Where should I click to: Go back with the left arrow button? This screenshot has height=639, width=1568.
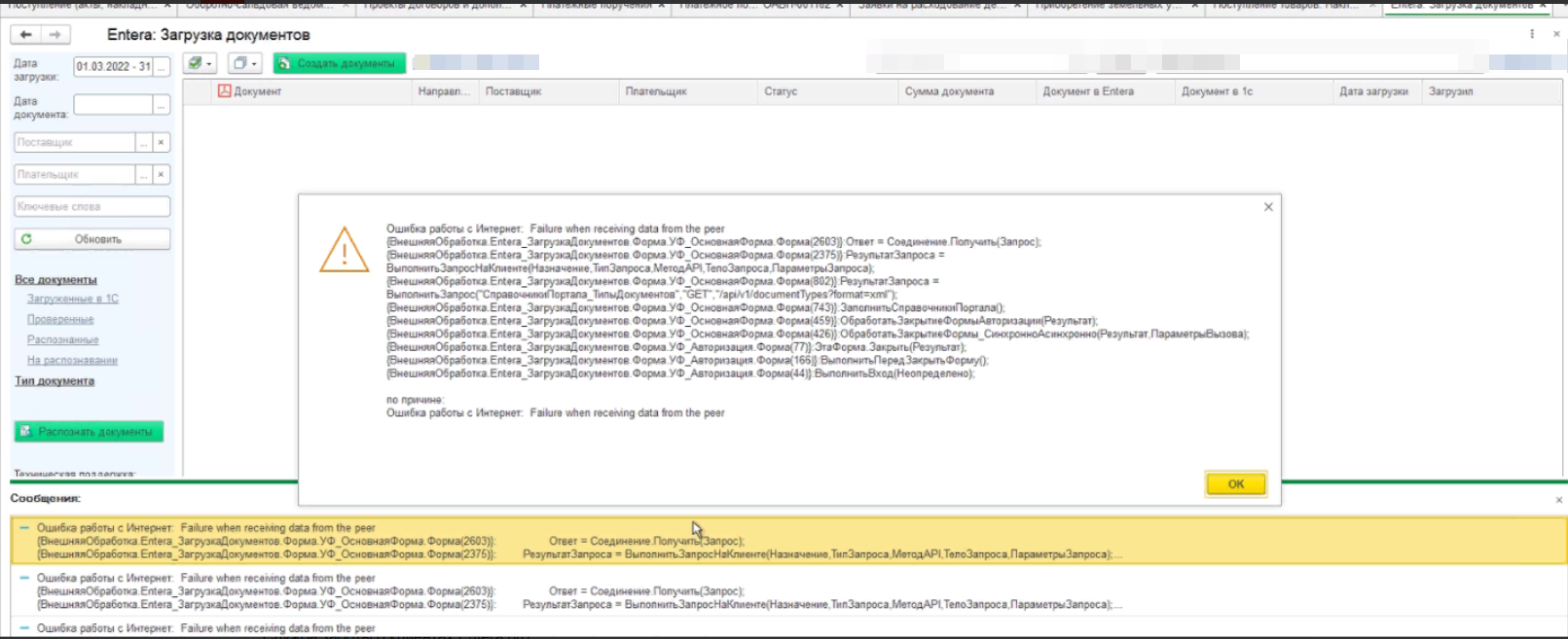click(x=25, y=35)
